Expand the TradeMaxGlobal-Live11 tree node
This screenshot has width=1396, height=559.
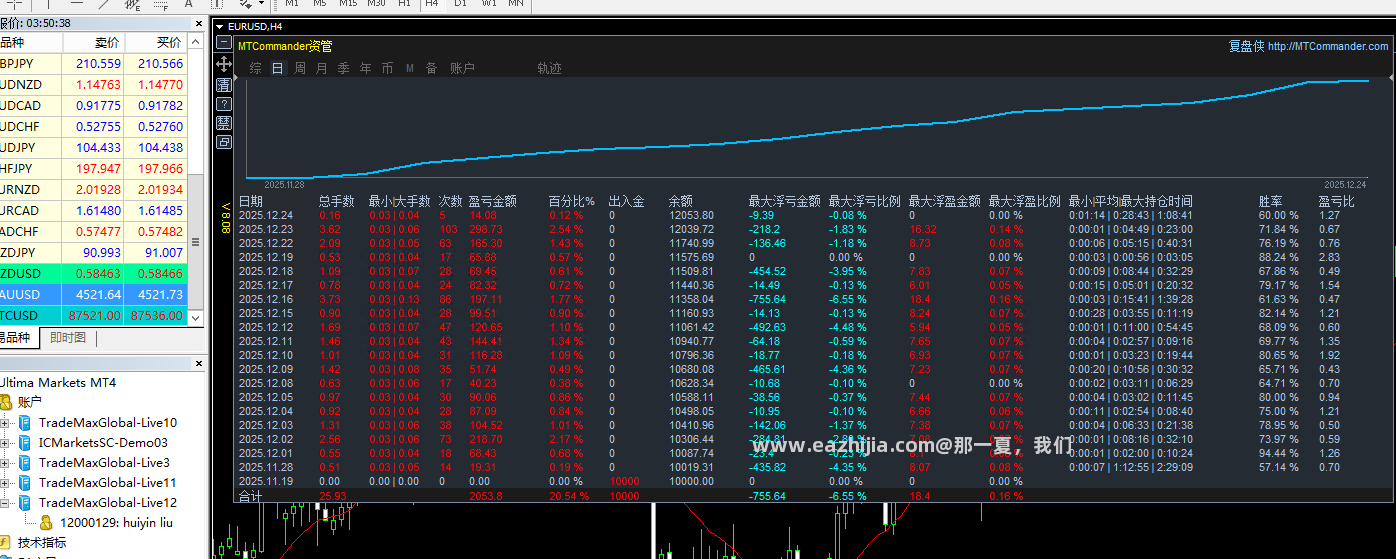point(5,483)
